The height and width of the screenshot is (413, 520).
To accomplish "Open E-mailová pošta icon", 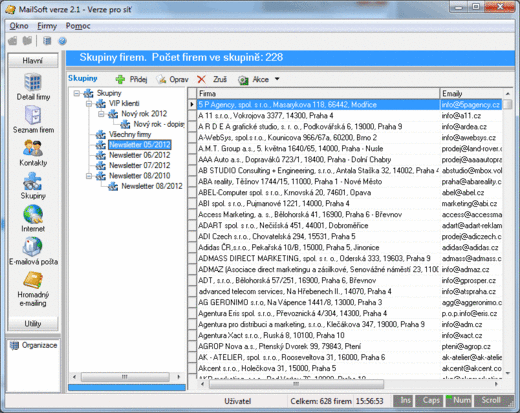I will 33,247.
